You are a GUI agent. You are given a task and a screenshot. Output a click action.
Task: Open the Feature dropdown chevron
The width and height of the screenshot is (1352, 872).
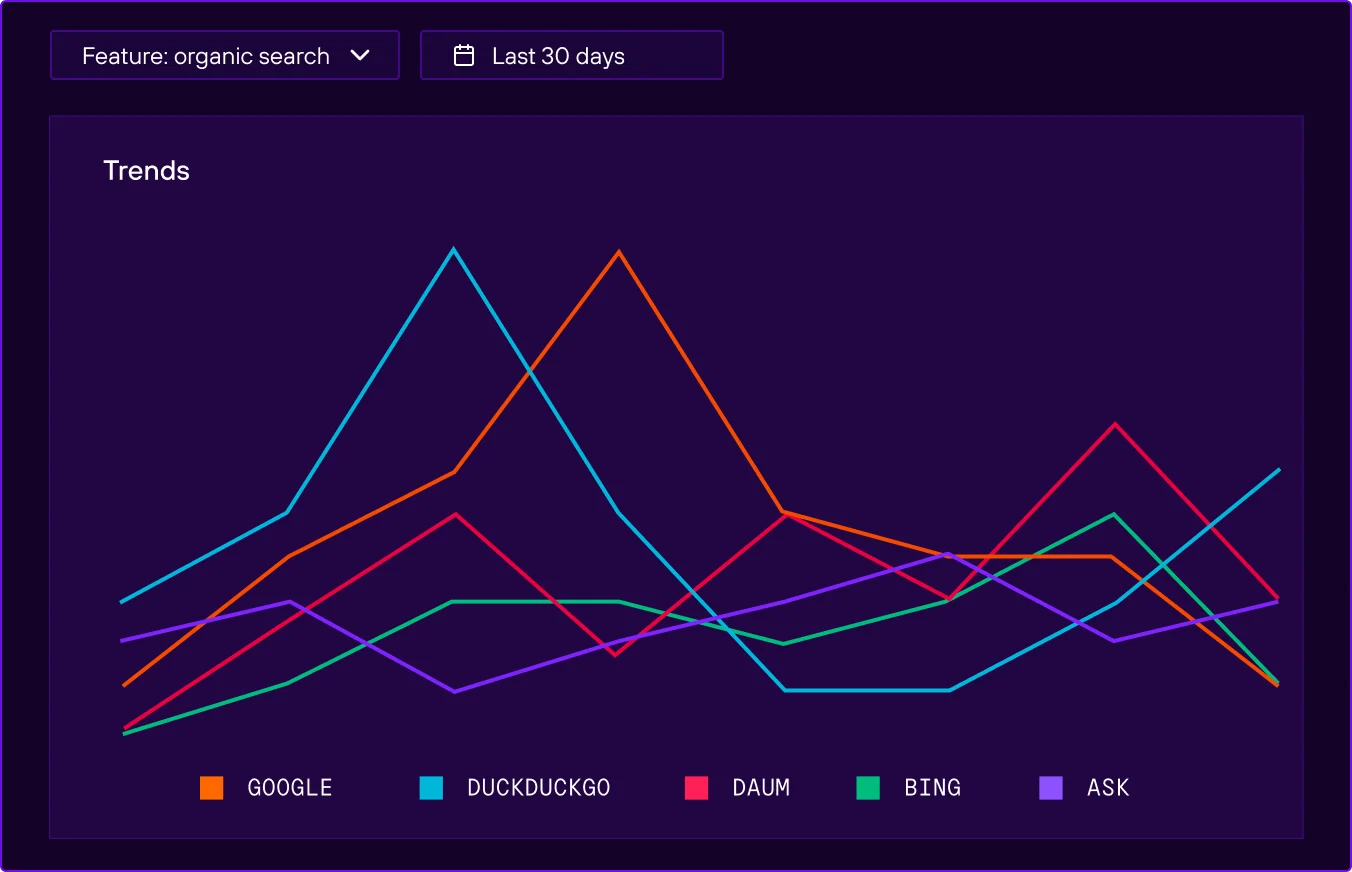361,56
